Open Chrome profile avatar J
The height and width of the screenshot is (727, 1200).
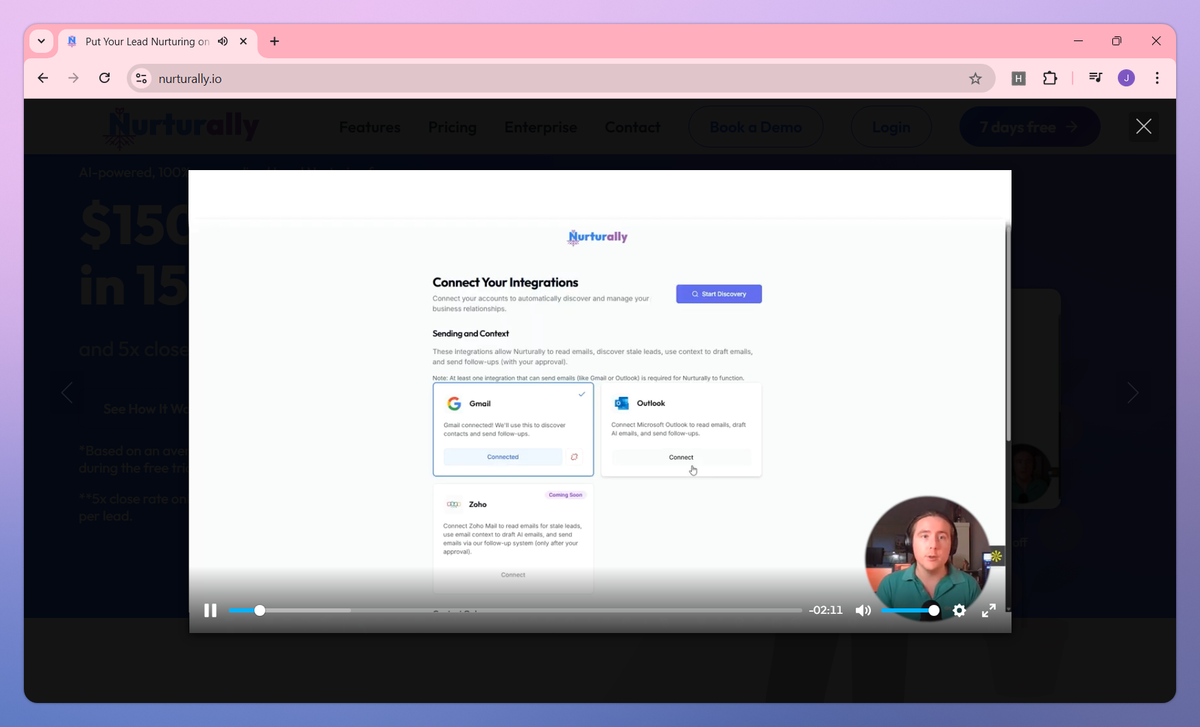(1126, 78)
